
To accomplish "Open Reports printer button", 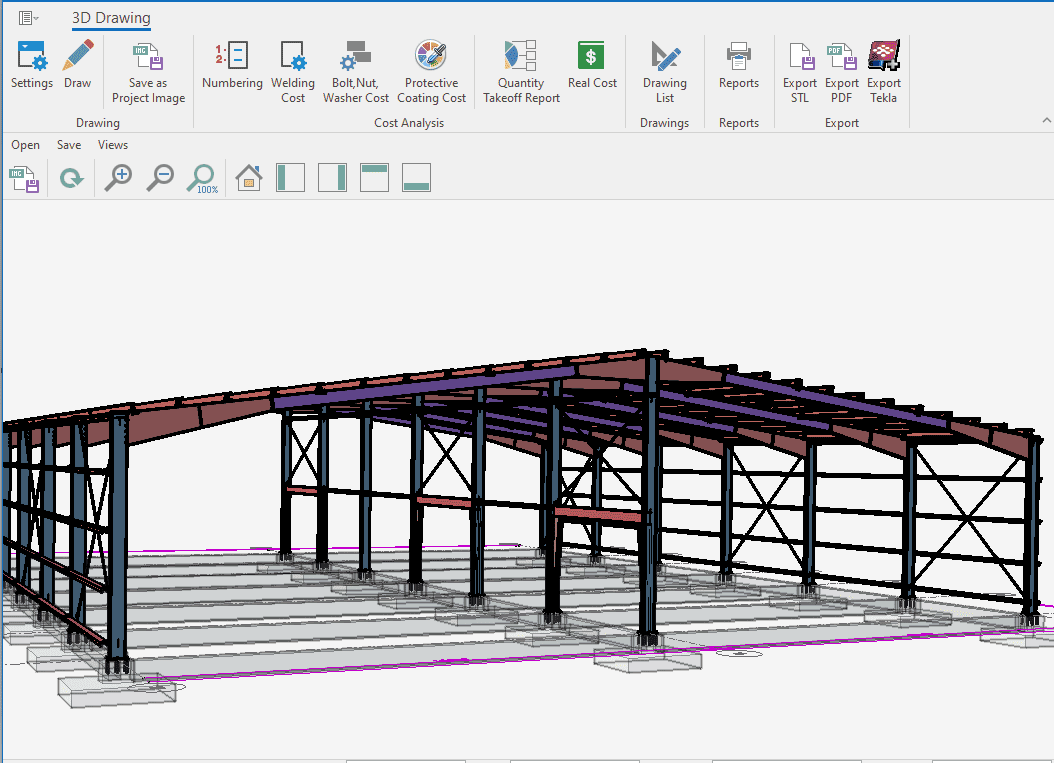I will click(x=739, y=65).
